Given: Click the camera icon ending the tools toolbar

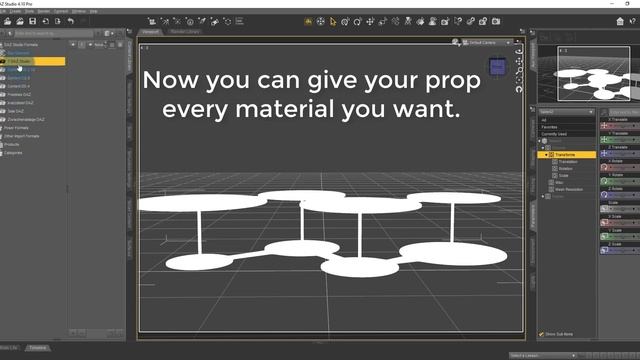Looking at the screenshot, I should (496, 21).
